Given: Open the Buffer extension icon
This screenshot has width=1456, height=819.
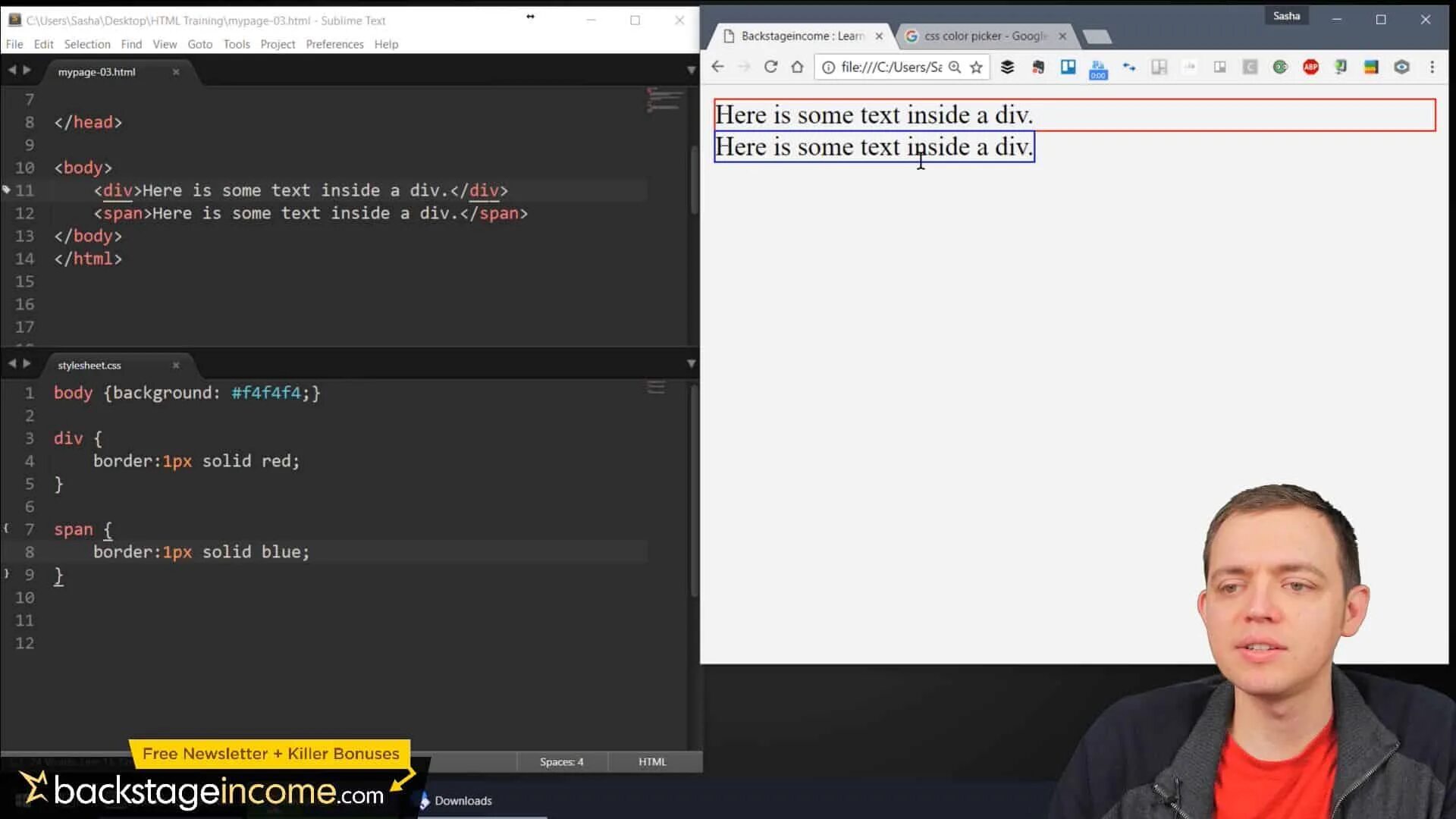Looking at the screenshot, I should click(x=1007, y=67).
